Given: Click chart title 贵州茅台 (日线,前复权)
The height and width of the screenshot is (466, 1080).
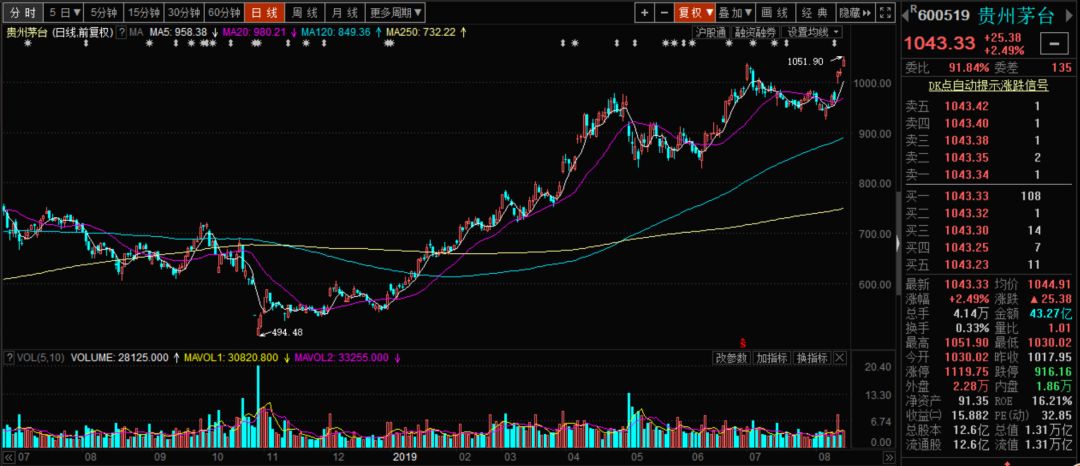Looking at the screenshot, I should point(60,32).
